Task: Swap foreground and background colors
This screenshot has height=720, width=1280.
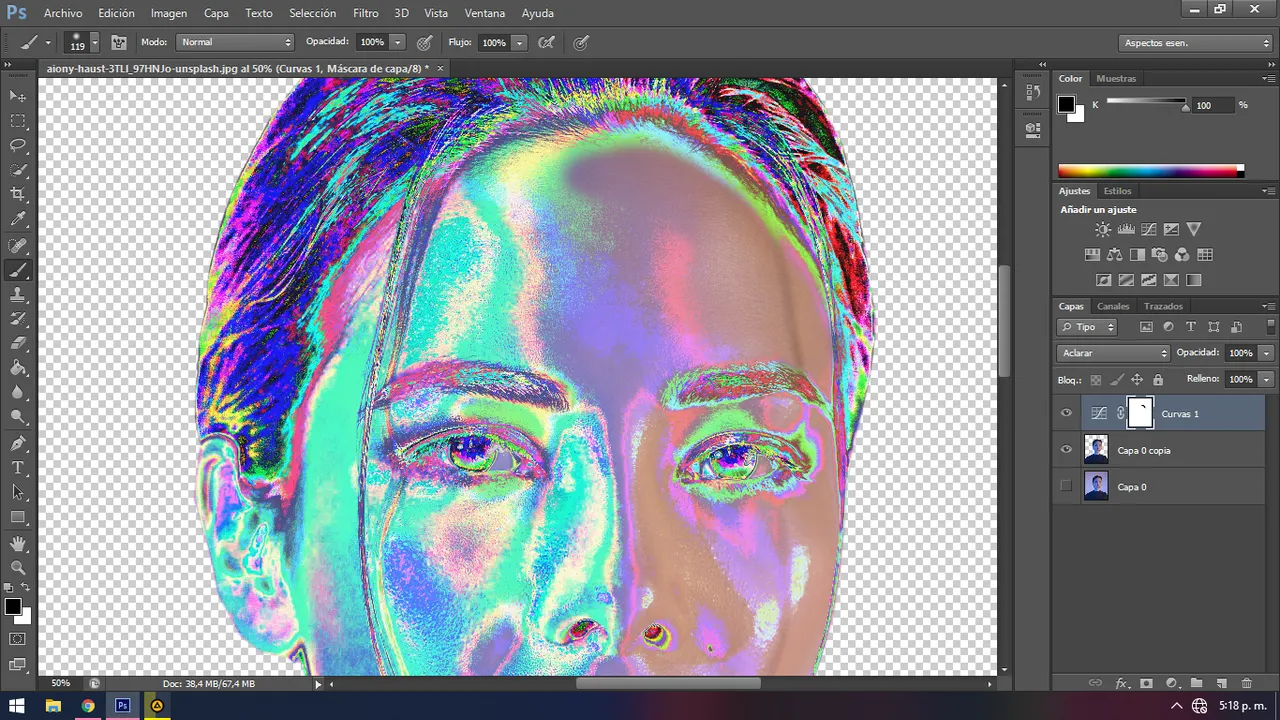Action: pyautogui.click(x=26, y=587)
